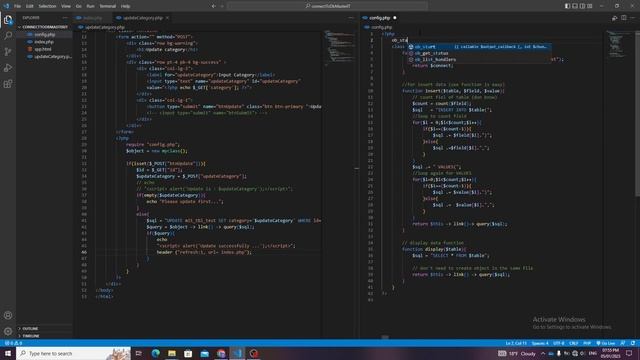Open customize layout icon

point(590,6)
